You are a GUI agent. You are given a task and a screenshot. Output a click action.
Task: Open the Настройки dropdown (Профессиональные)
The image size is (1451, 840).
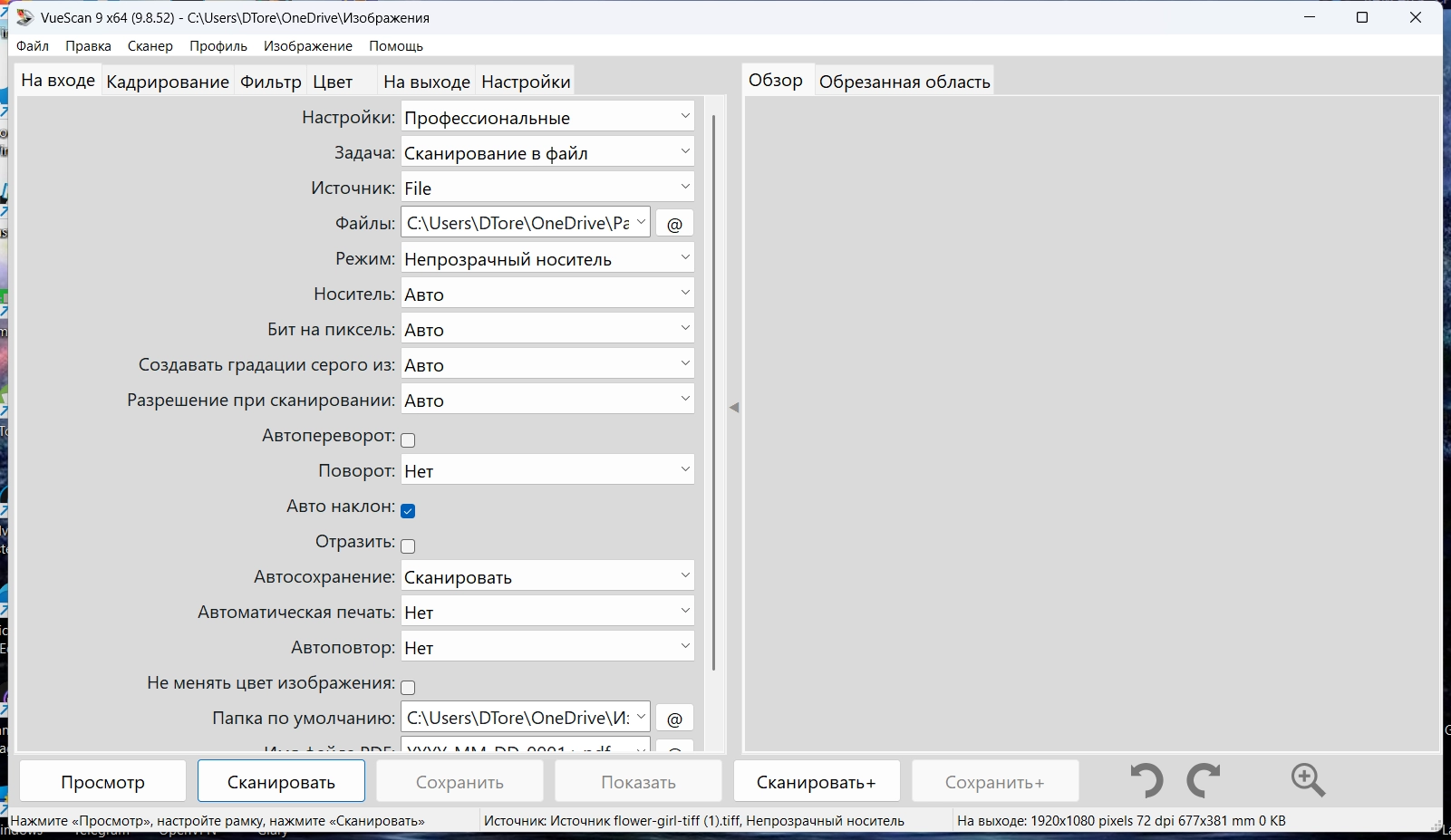point(547,118)
